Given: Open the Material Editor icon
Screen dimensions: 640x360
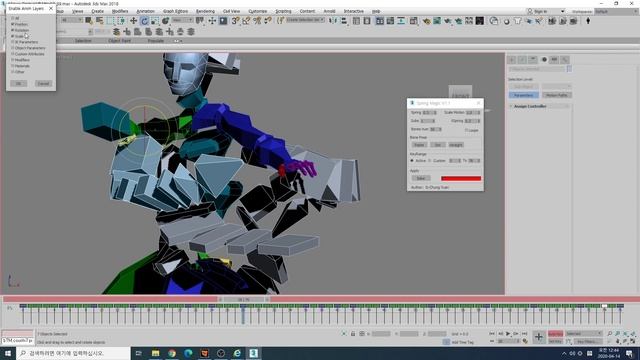Looking at the screenshot, I should (413, 21).
